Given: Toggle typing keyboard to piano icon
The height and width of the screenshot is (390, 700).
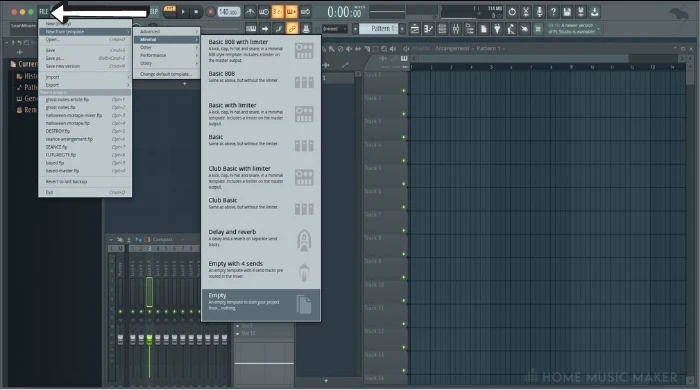Looking at the screenshot, I should [x=251, y=29].
